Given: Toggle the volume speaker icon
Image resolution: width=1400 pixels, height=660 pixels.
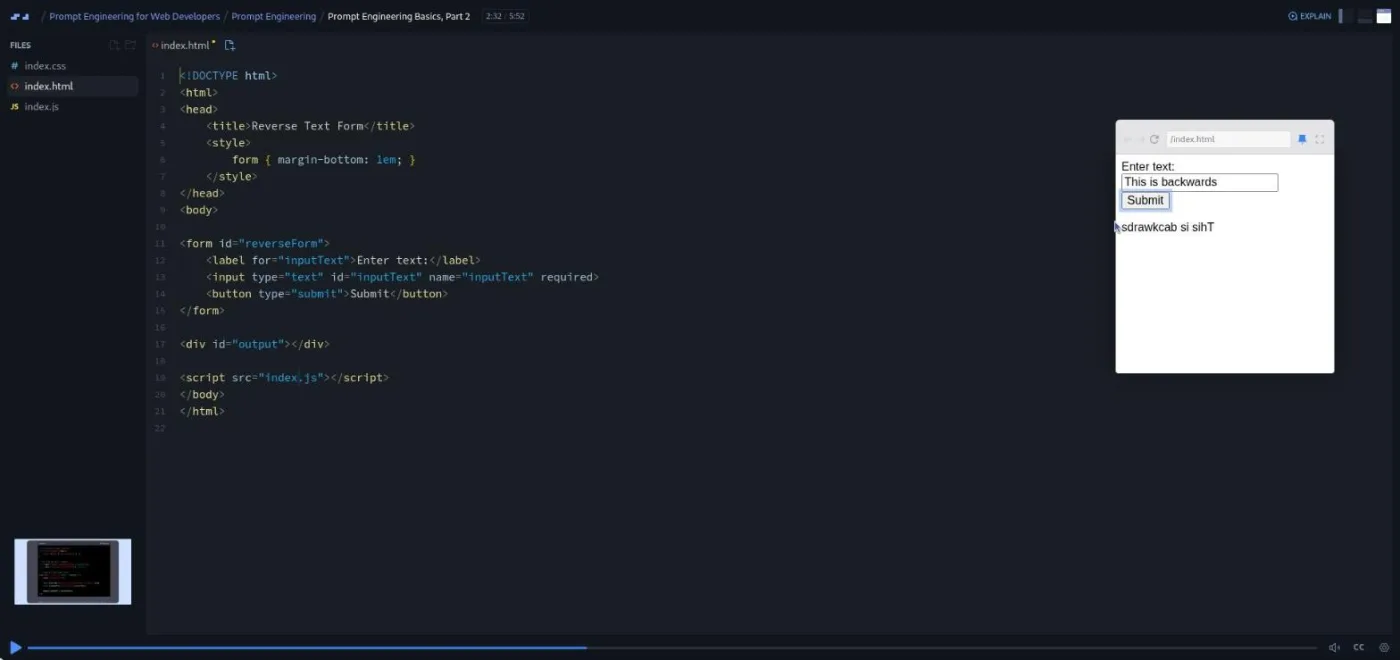Looking at the screenshot, I should point(1334,648).
